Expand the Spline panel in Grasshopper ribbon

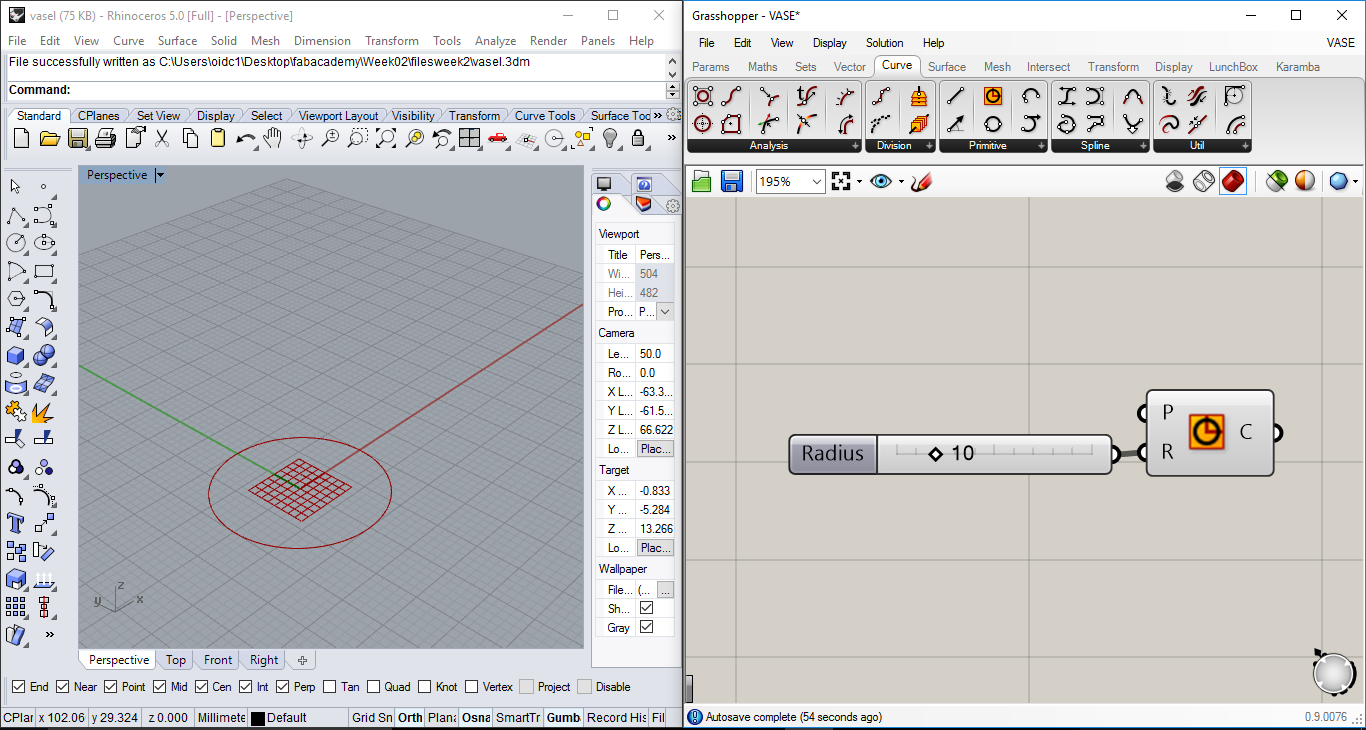click(1143, 146)
